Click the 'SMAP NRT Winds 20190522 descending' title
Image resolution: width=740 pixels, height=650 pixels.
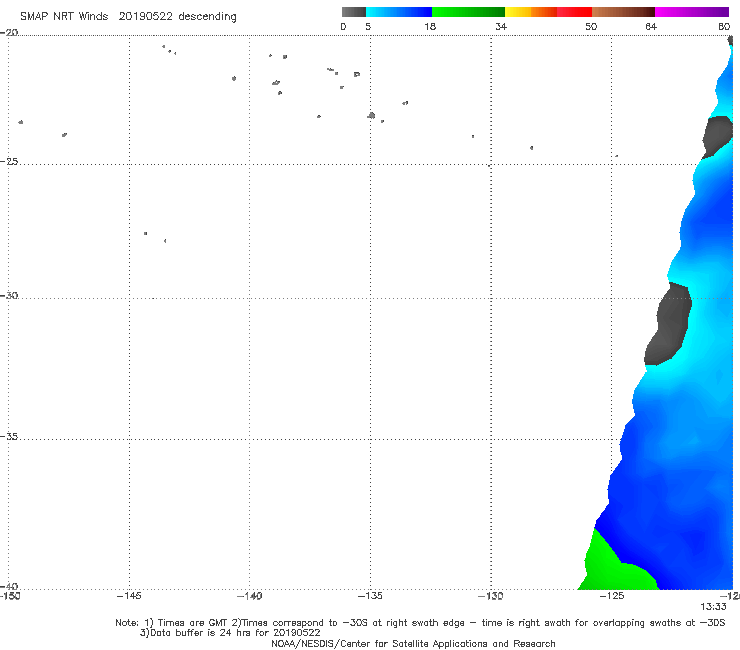[128, 17]
